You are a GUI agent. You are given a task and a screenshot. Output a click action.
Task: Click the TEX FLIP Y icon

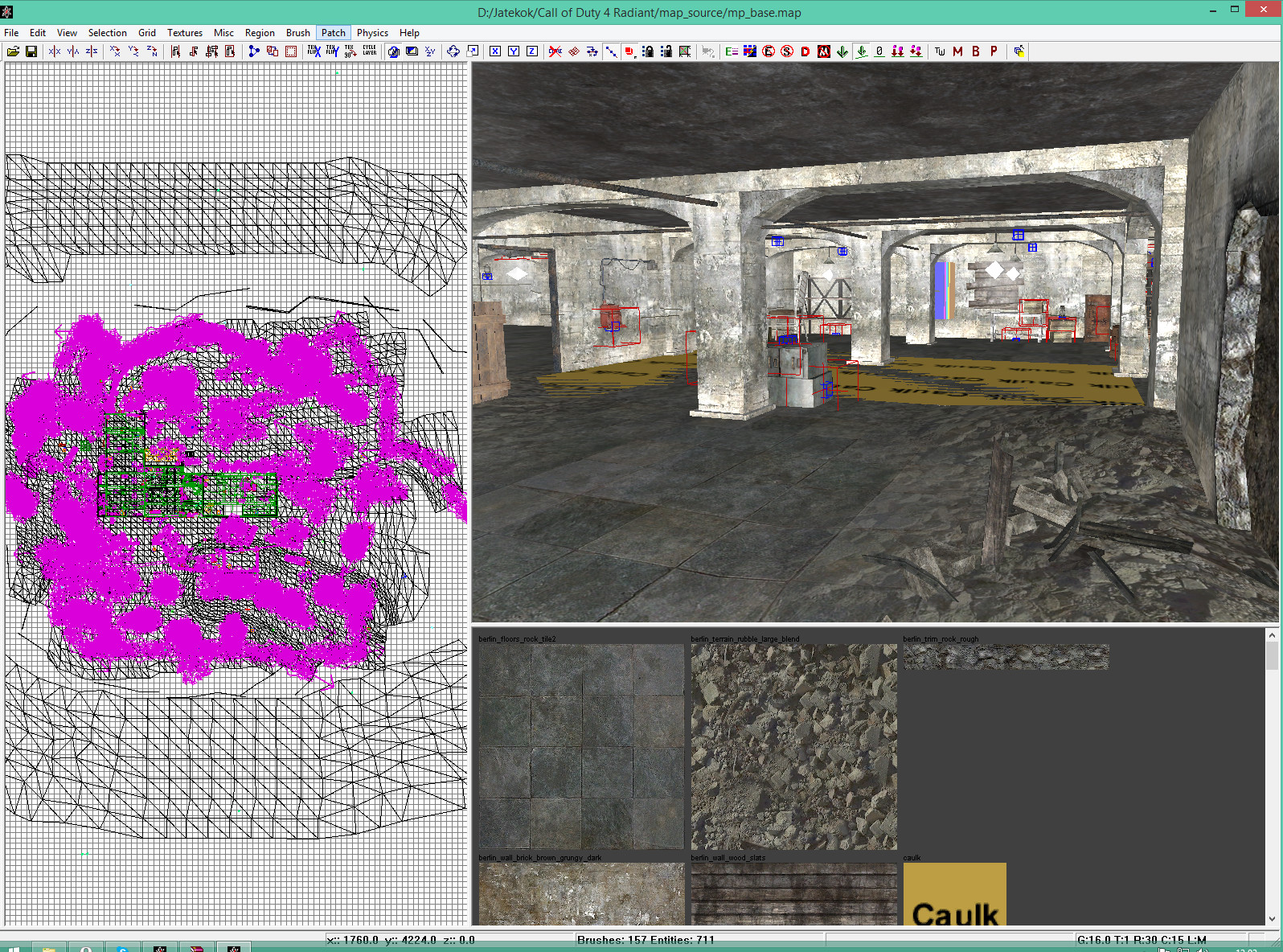coord(332,51)
